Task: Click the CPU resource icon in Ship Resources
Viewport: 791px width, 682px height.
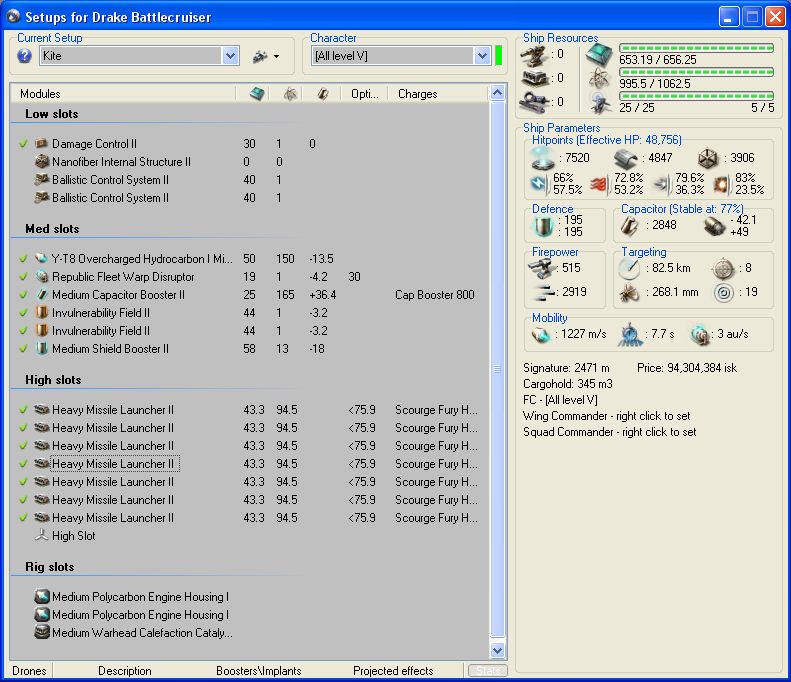Action: (599, 54)
